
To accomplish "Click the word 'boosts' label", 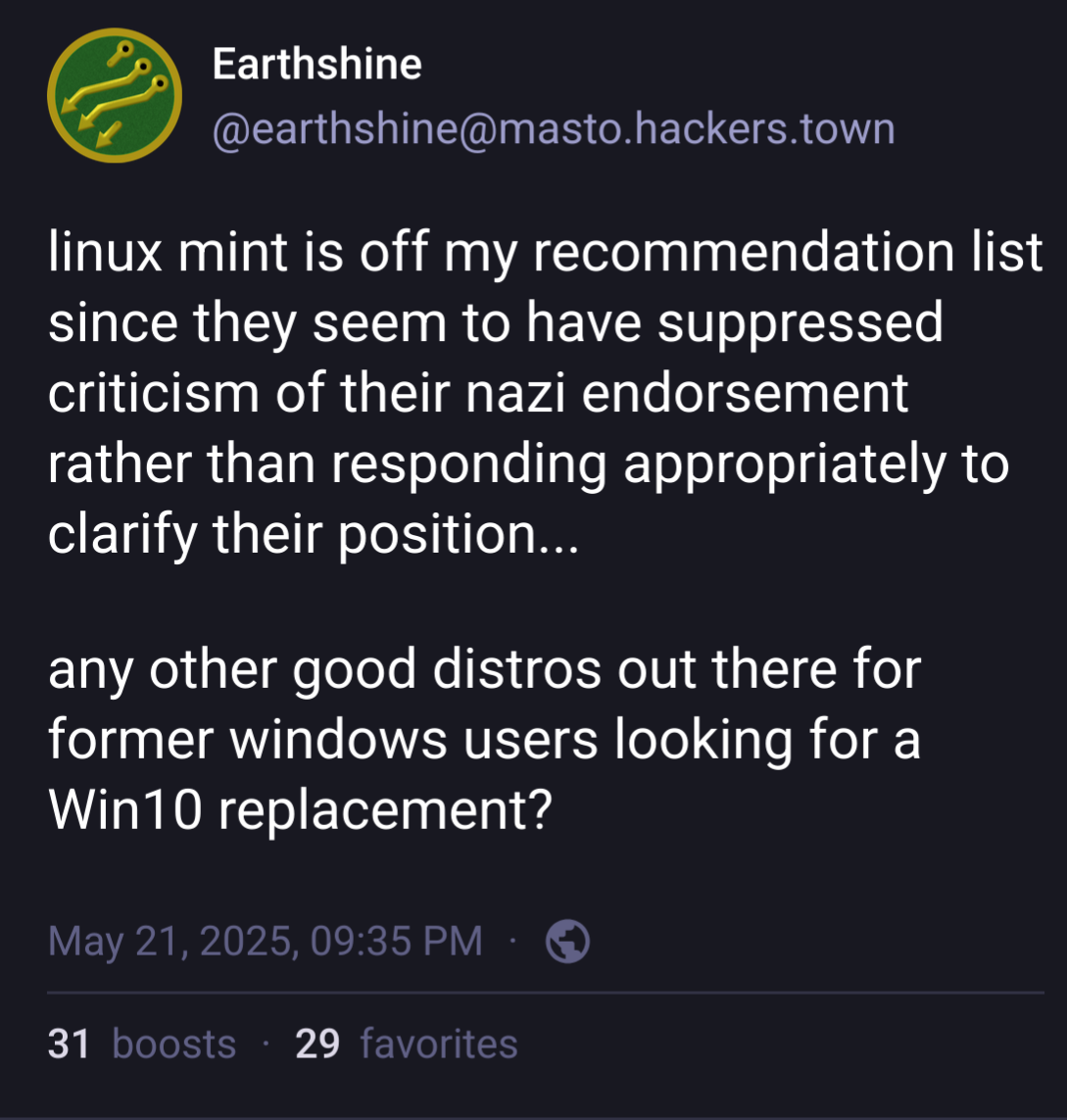I will [x=174, y=1044].
